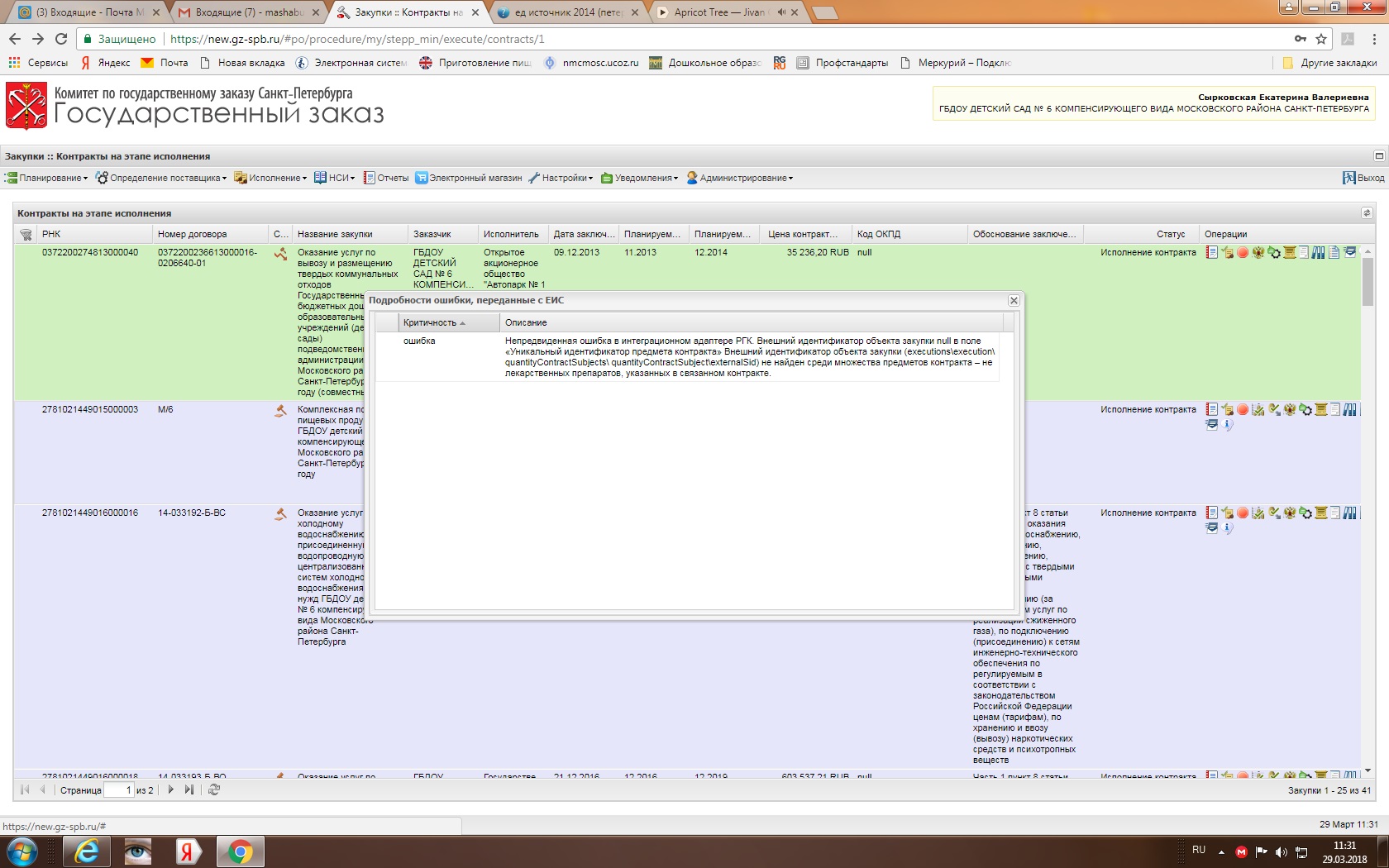Screen dimensions: 1389x868
Task: Reload the page in browser
Action: [x=61, y=39]
